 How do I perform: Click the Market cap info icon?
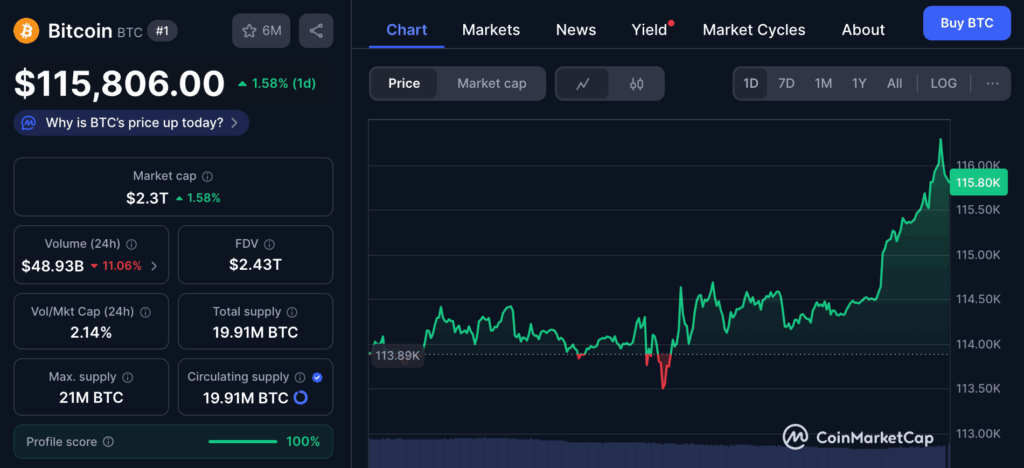[x=207, y=176]
